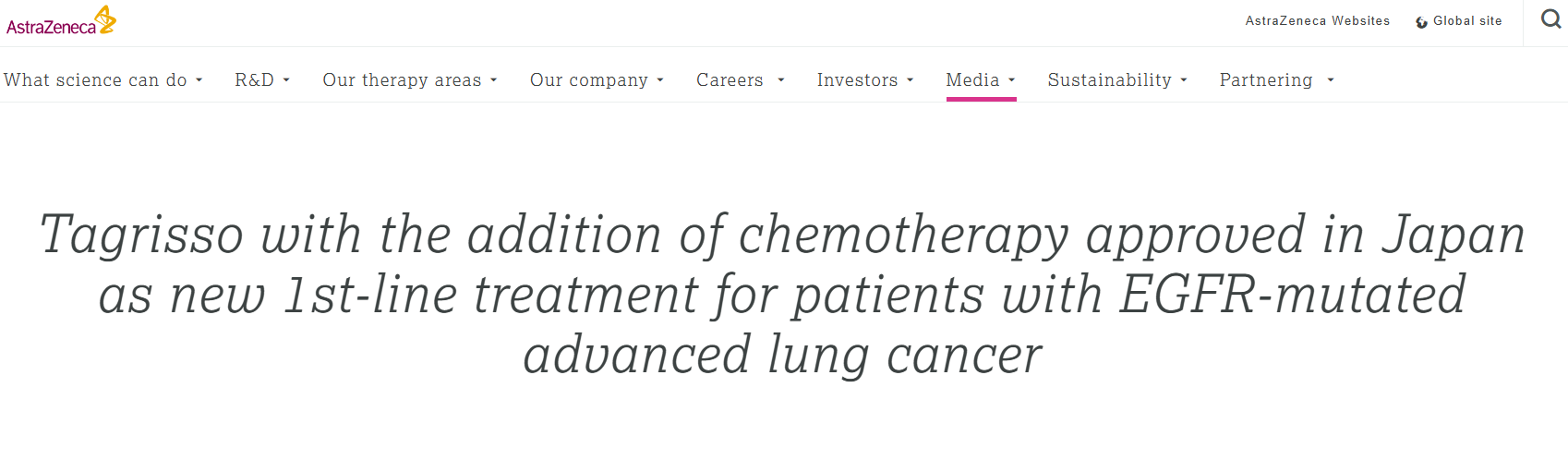Click the caret beside Media

click(1011, 80)
